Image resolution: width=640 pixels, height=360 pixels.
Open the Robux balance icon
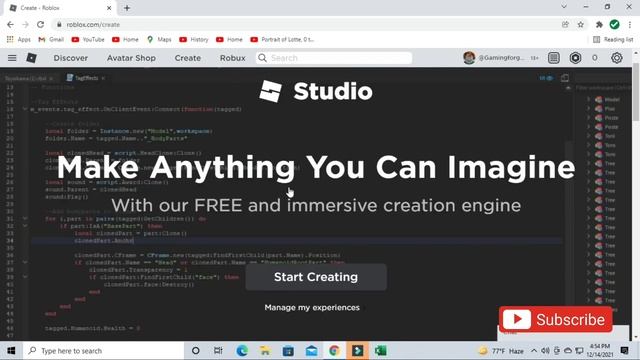[x=575, y=58]
